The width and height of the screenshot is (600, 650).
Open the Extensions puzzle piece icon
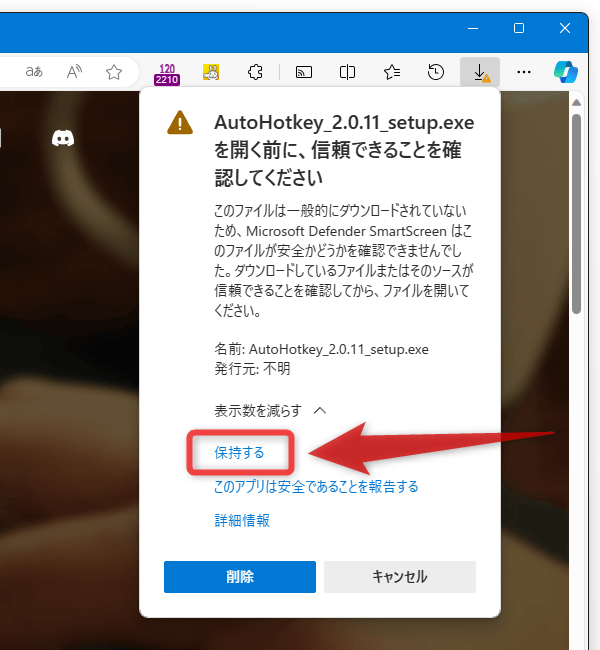coord(255,72)
